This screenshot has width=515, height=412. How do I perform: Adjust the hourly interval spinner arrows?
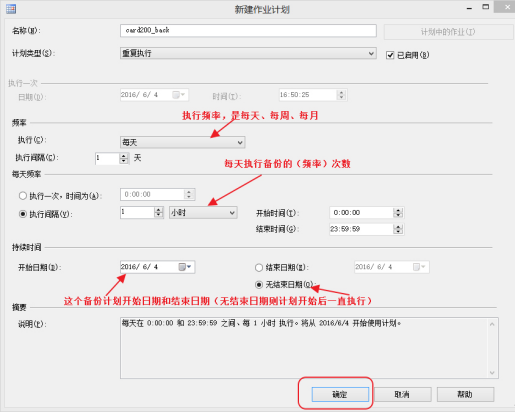point(159,212)
